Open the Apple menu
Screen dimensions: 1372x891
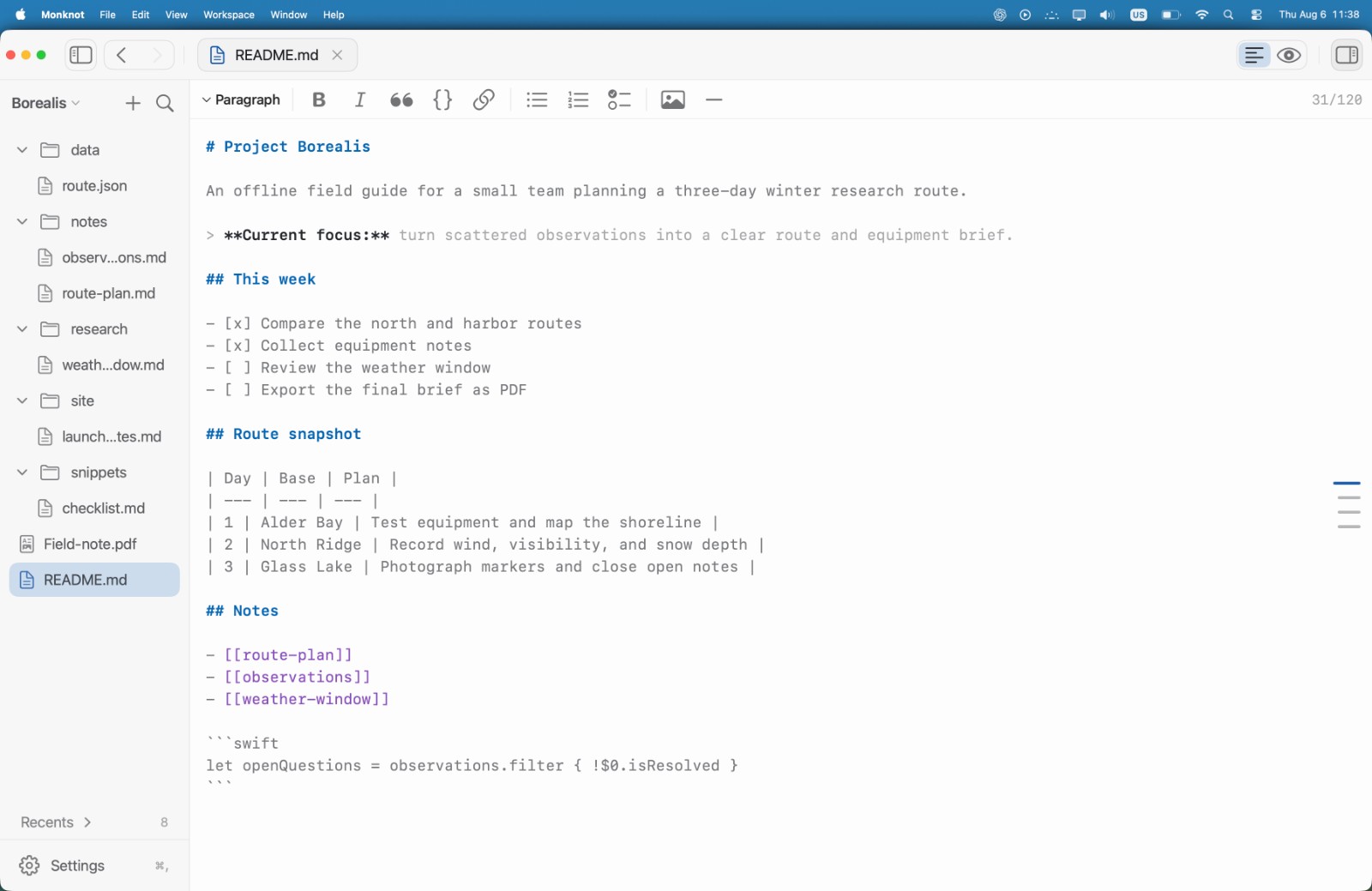click(x=21, y=15)
